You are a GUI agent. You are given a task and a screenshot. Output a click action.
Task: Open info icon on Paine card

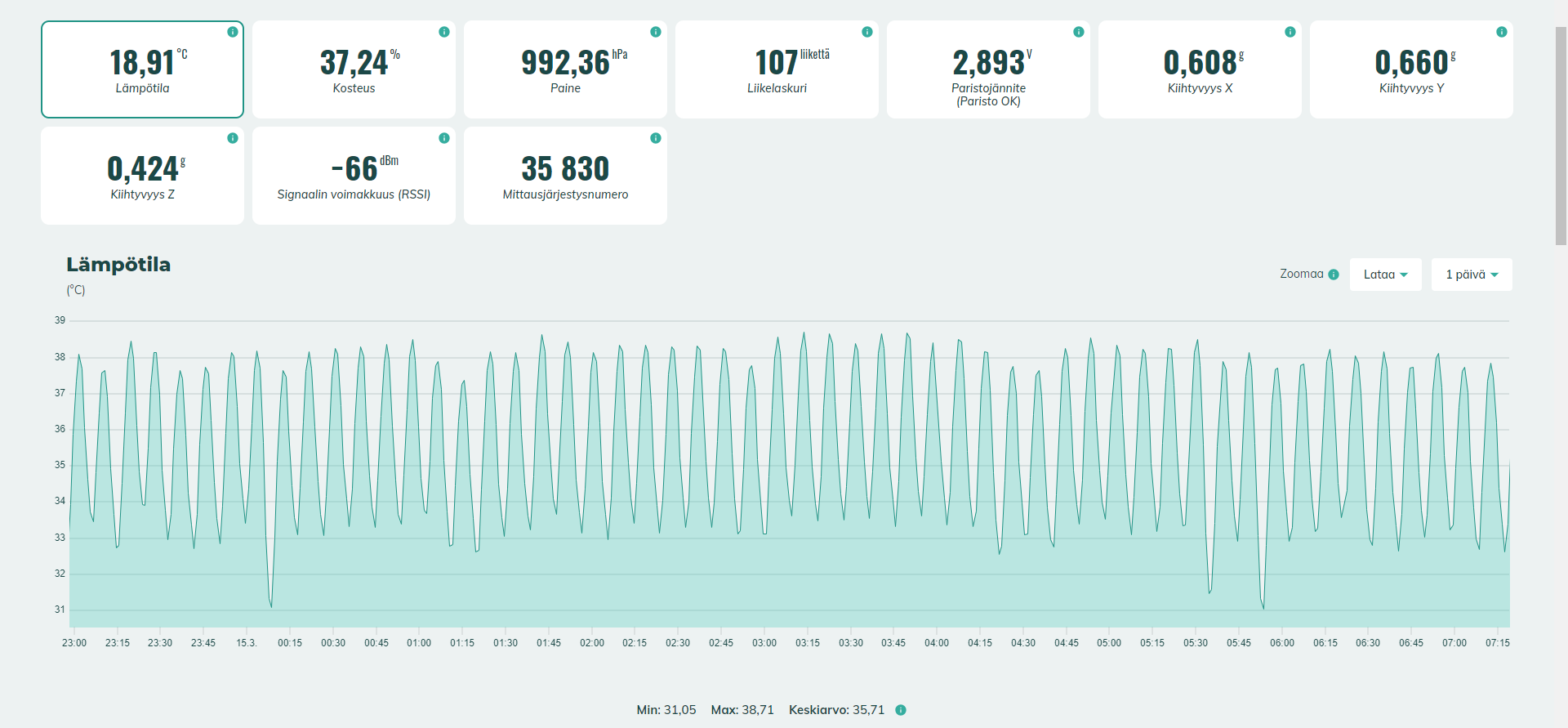click(656, 32)
